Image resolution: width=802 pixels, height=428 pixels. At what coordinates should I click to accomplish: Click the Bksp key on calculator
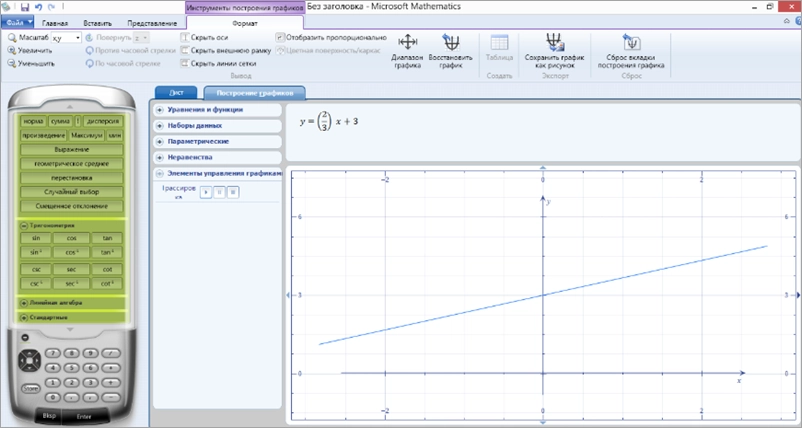click(x=49, y=416)
